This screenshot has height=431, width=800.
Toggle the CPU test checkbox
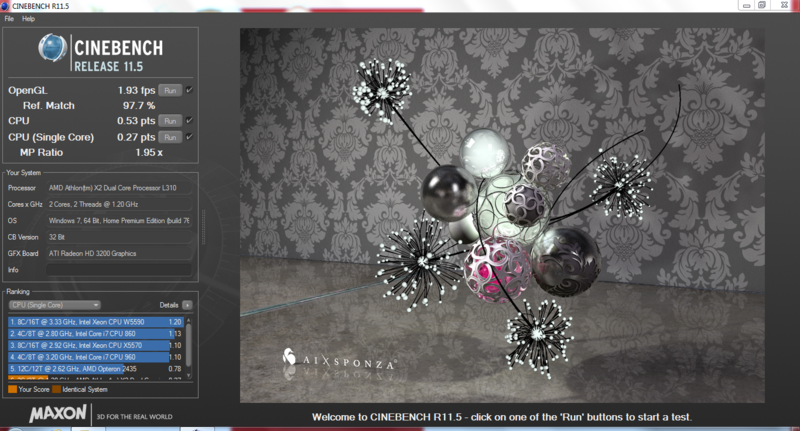pos(189,120)
